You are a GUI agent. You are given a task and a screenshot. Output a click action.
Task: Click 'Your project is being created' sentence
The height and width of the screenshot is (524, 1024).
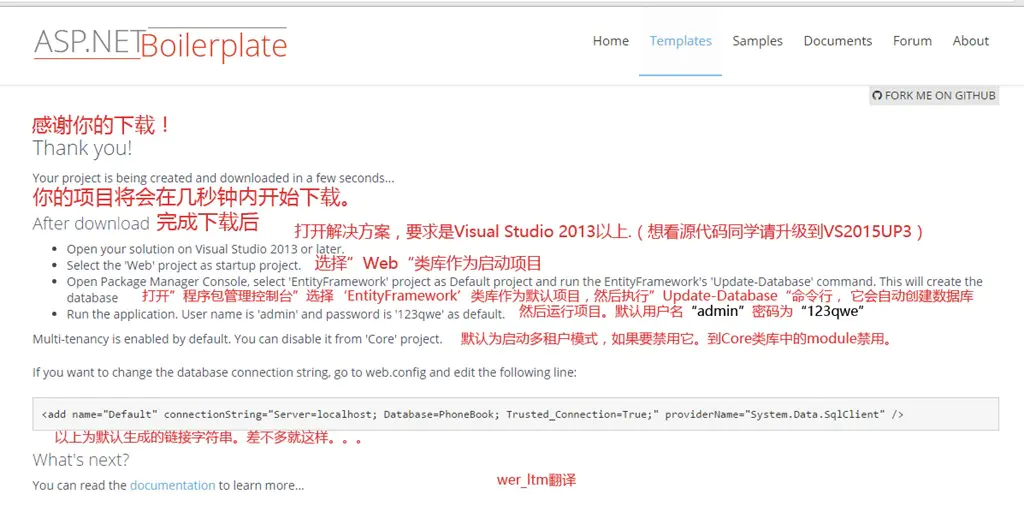point(214,178)
